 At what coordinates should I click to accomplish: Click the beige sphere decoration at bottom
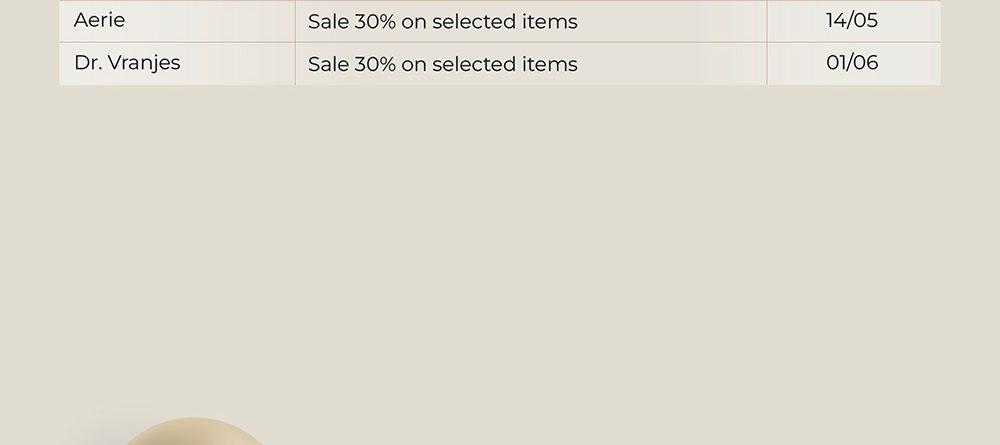193,432
